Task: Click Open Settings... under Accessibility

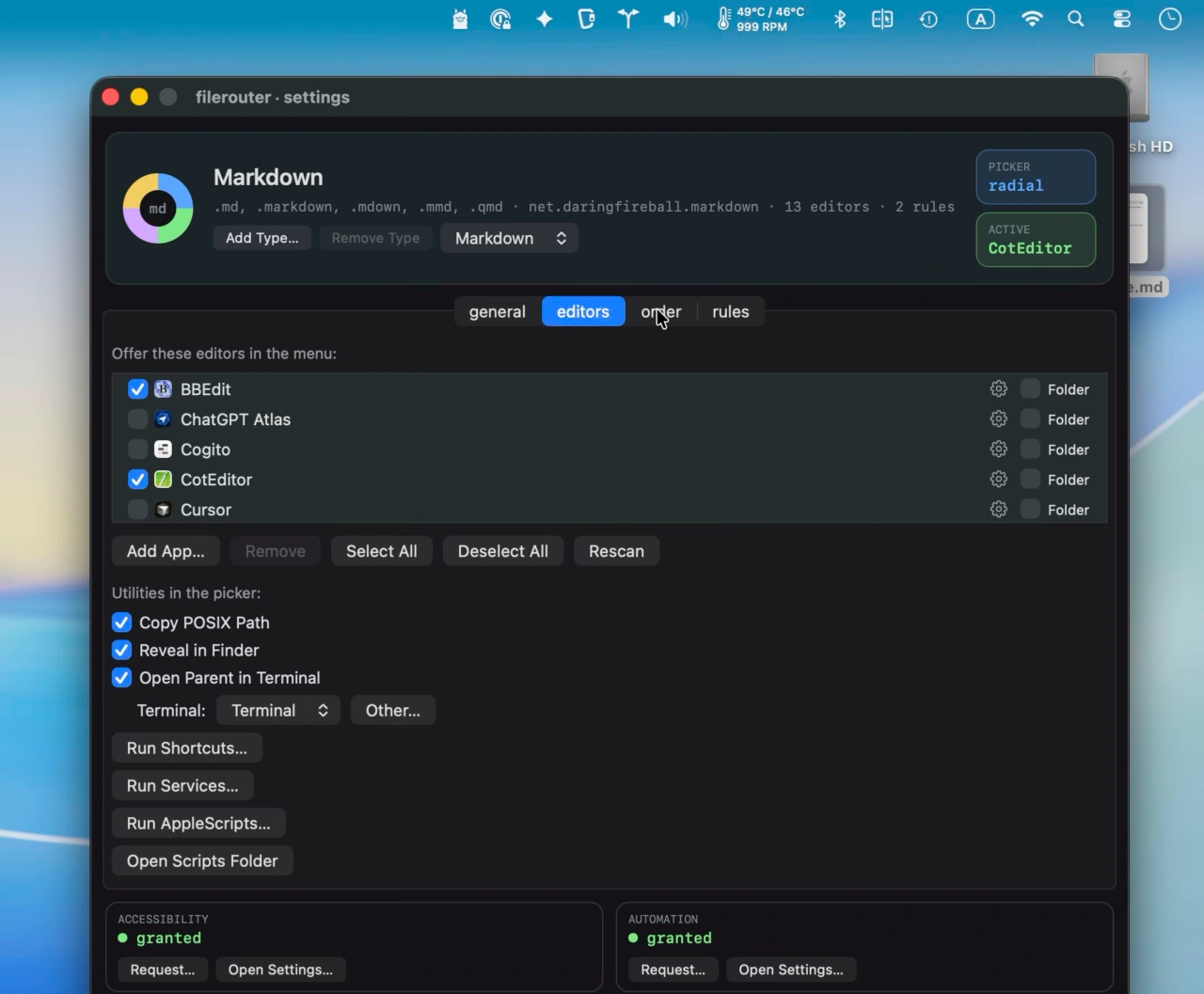Action: [280, 970]
